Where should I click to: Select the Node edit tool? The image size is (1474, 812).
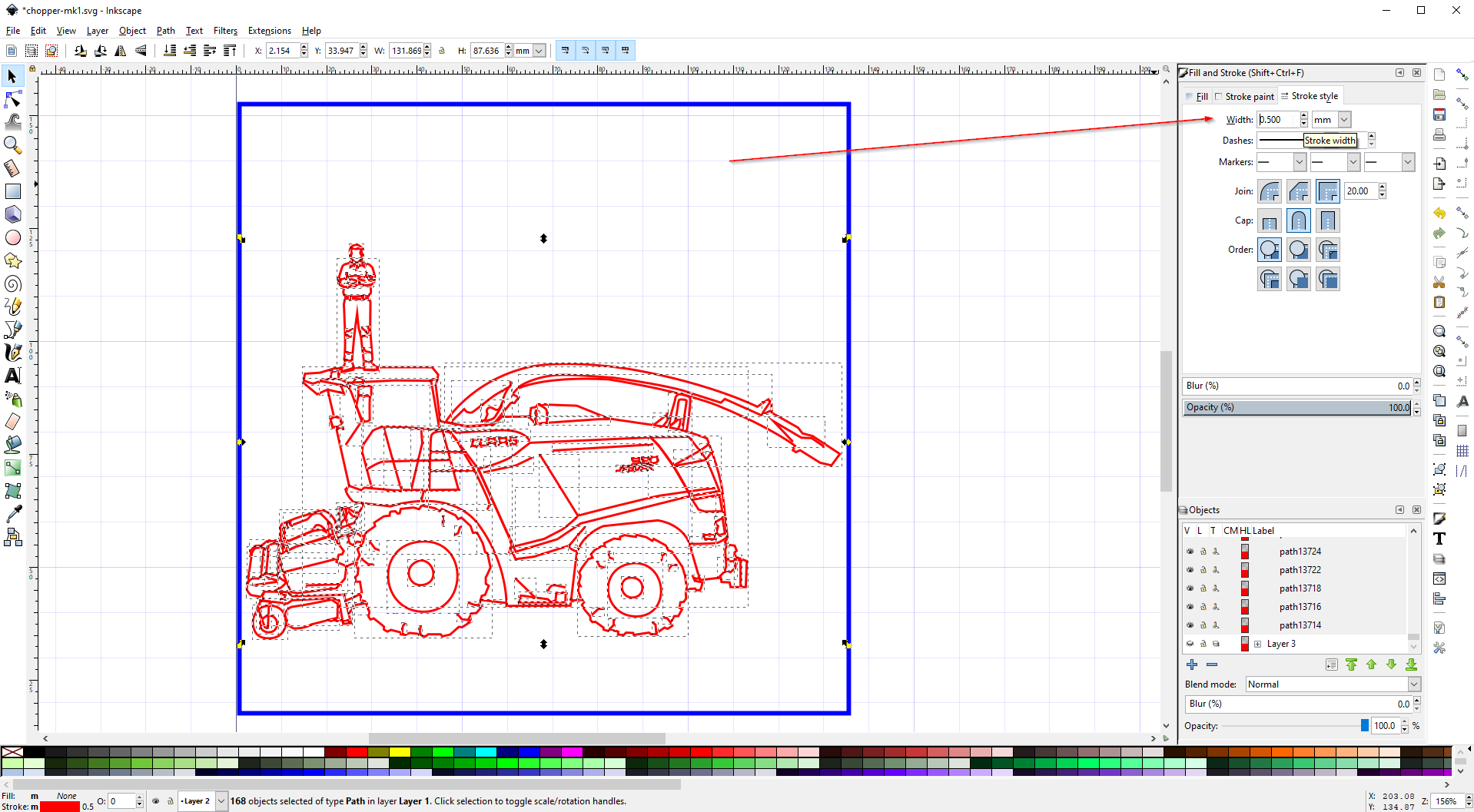coord(12,100)
